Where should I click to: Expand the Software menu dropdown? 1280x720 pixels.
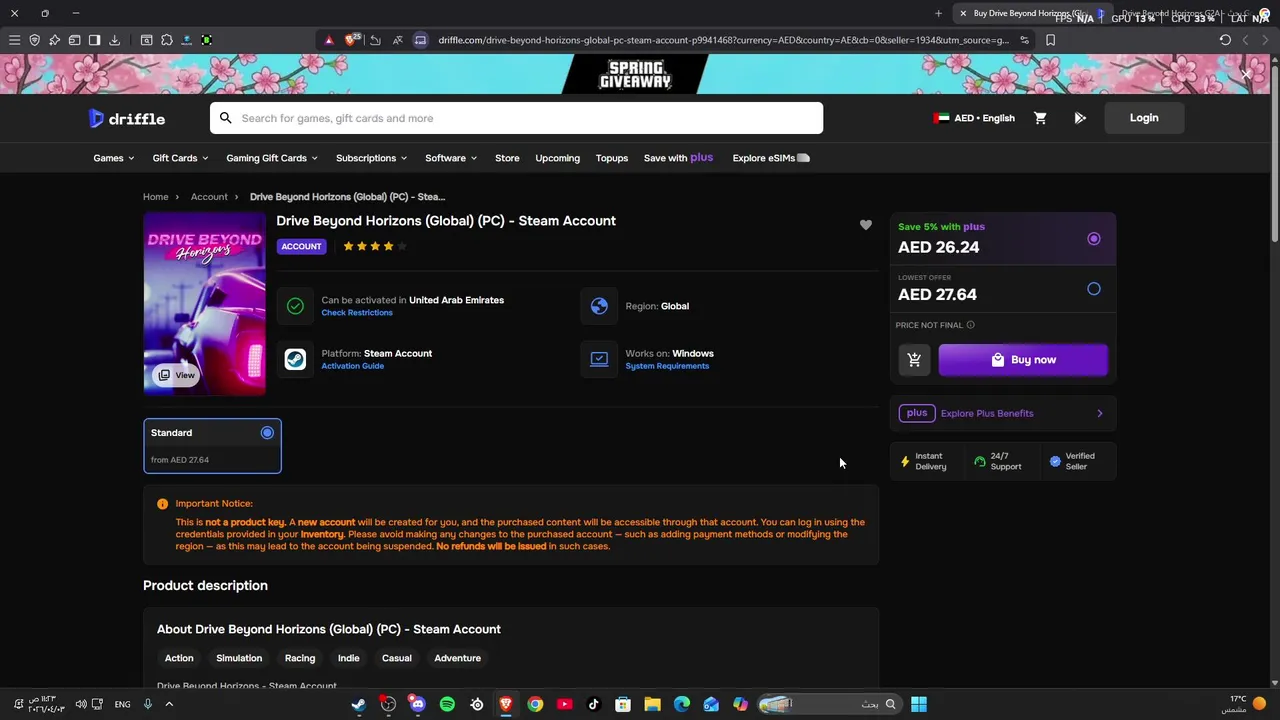(451, 158)
